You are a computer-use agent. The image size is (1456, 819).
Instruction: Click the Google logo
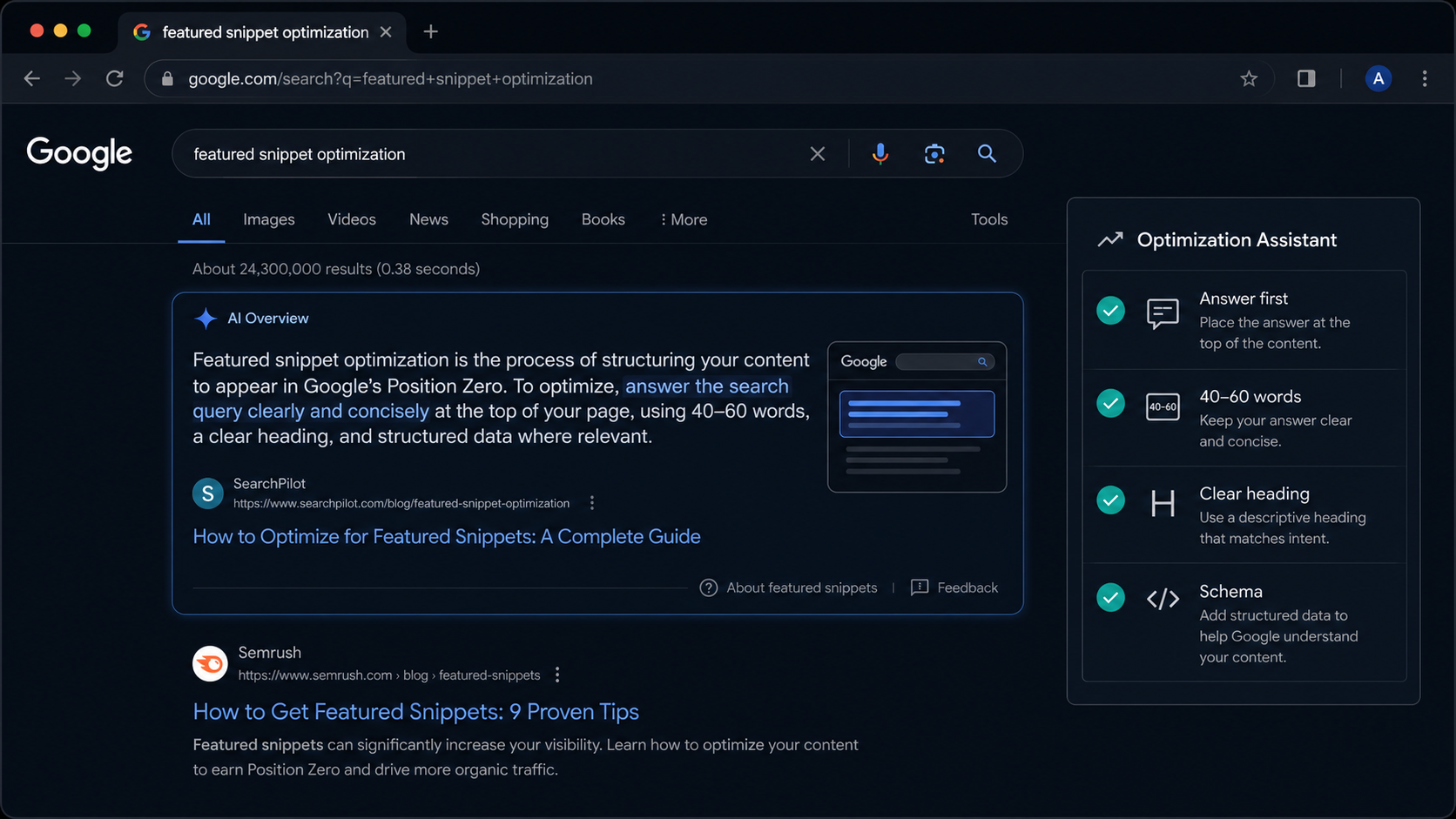(x=79, y=153)
